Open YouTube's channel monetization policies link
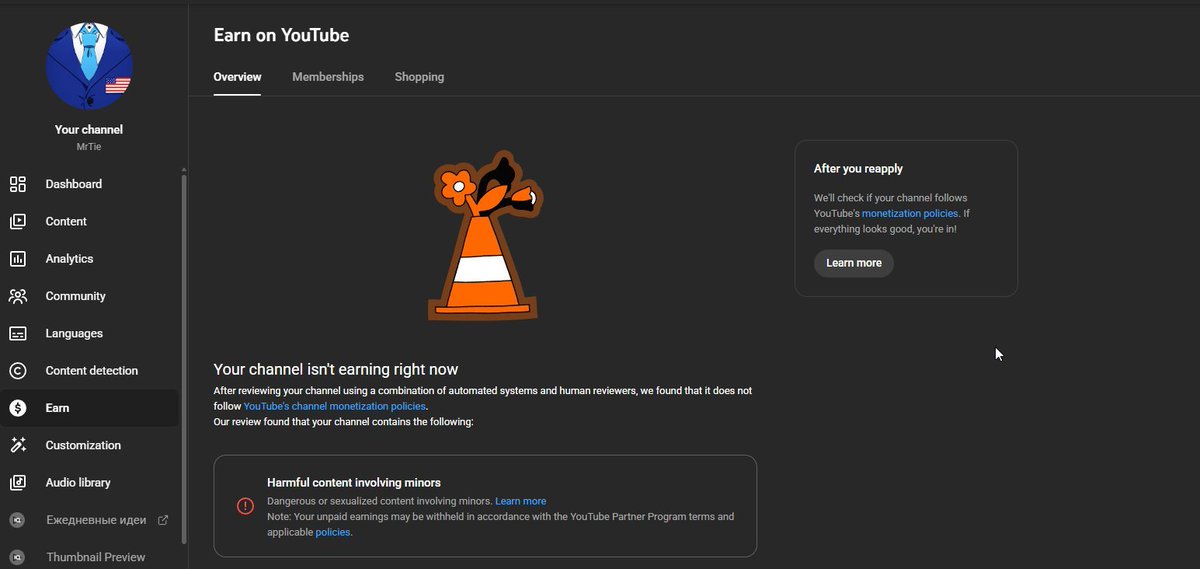Image resolution: width=1200 pixels, height=569 pixels. pos(335,406)
